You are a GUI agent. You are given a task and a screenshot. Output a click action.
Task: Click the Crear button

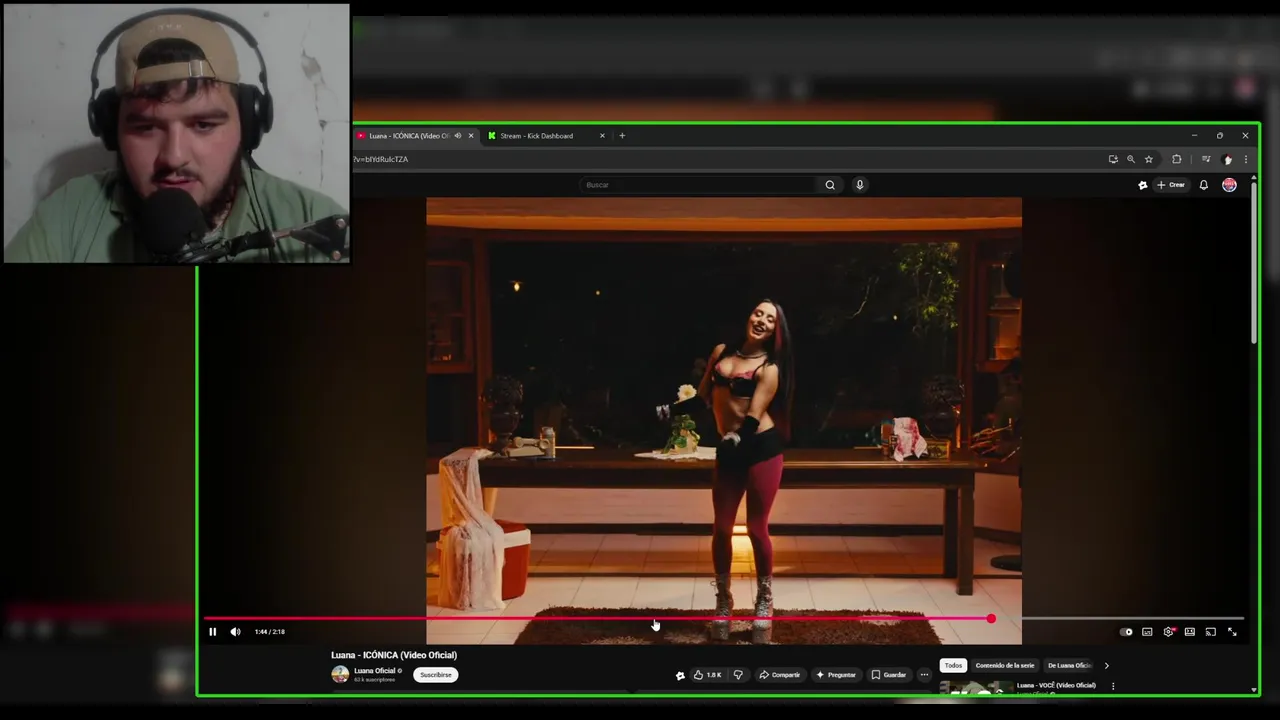pos(1171,185)
